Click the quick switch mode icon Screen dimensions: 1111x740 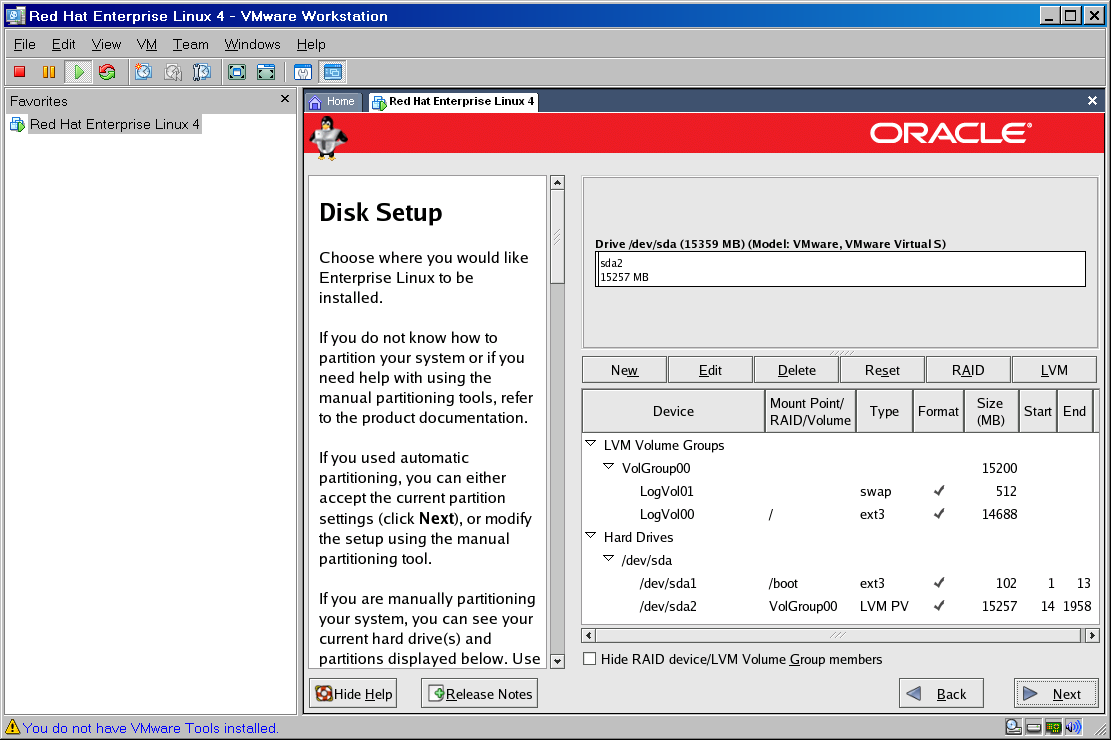(266, 72)
